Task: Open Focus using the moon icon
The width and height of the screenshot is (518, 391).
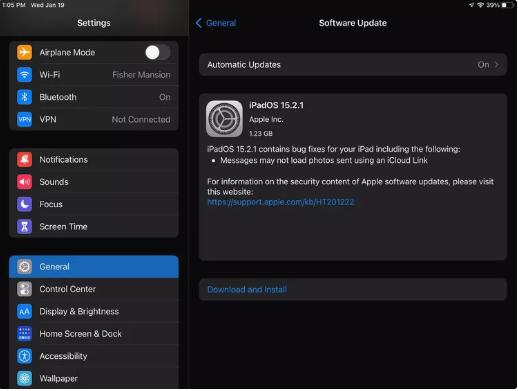Action: pos(24,204)
